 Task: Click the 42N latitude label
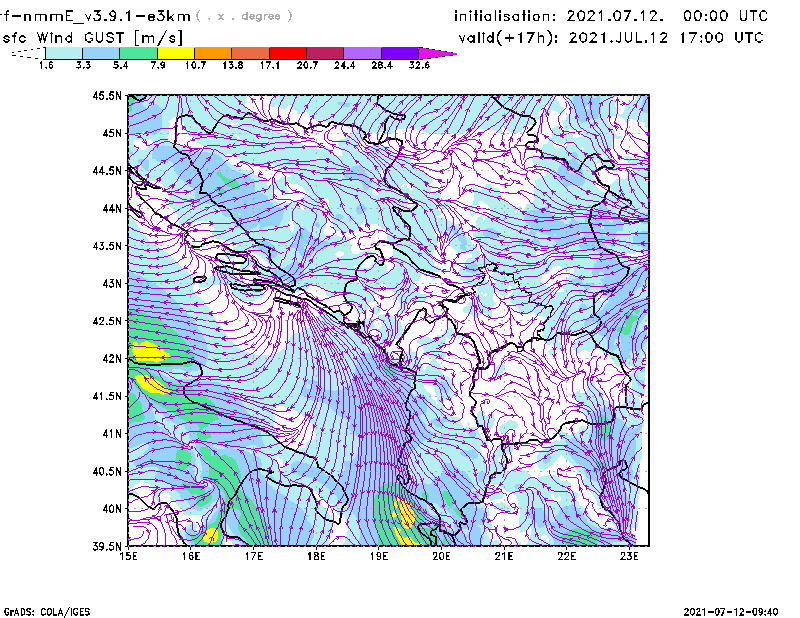point(112,359)
